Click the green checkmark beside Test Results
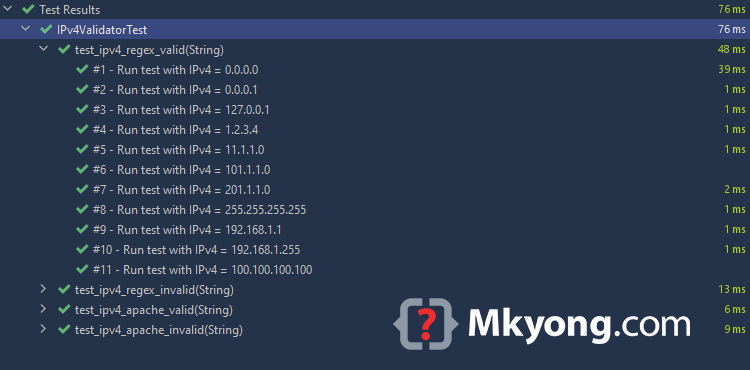Viewport: 750px width, 370px height. pyautogui.click(x=28, y=9)
